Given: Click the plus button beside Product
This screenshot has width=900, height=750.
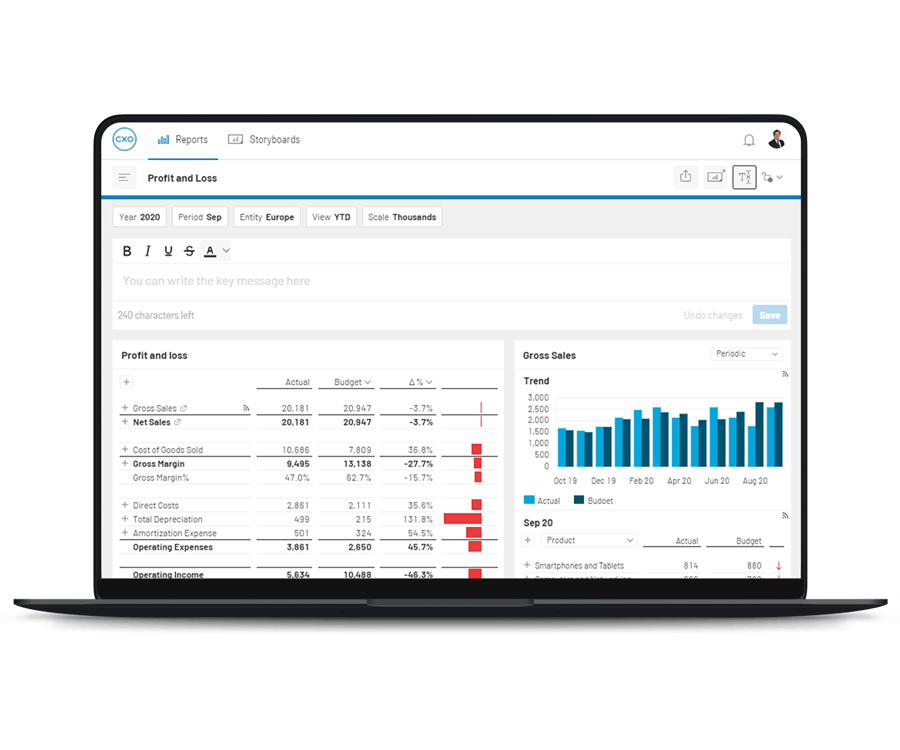Looking at the screenshot, I should (x=527, y=541).
